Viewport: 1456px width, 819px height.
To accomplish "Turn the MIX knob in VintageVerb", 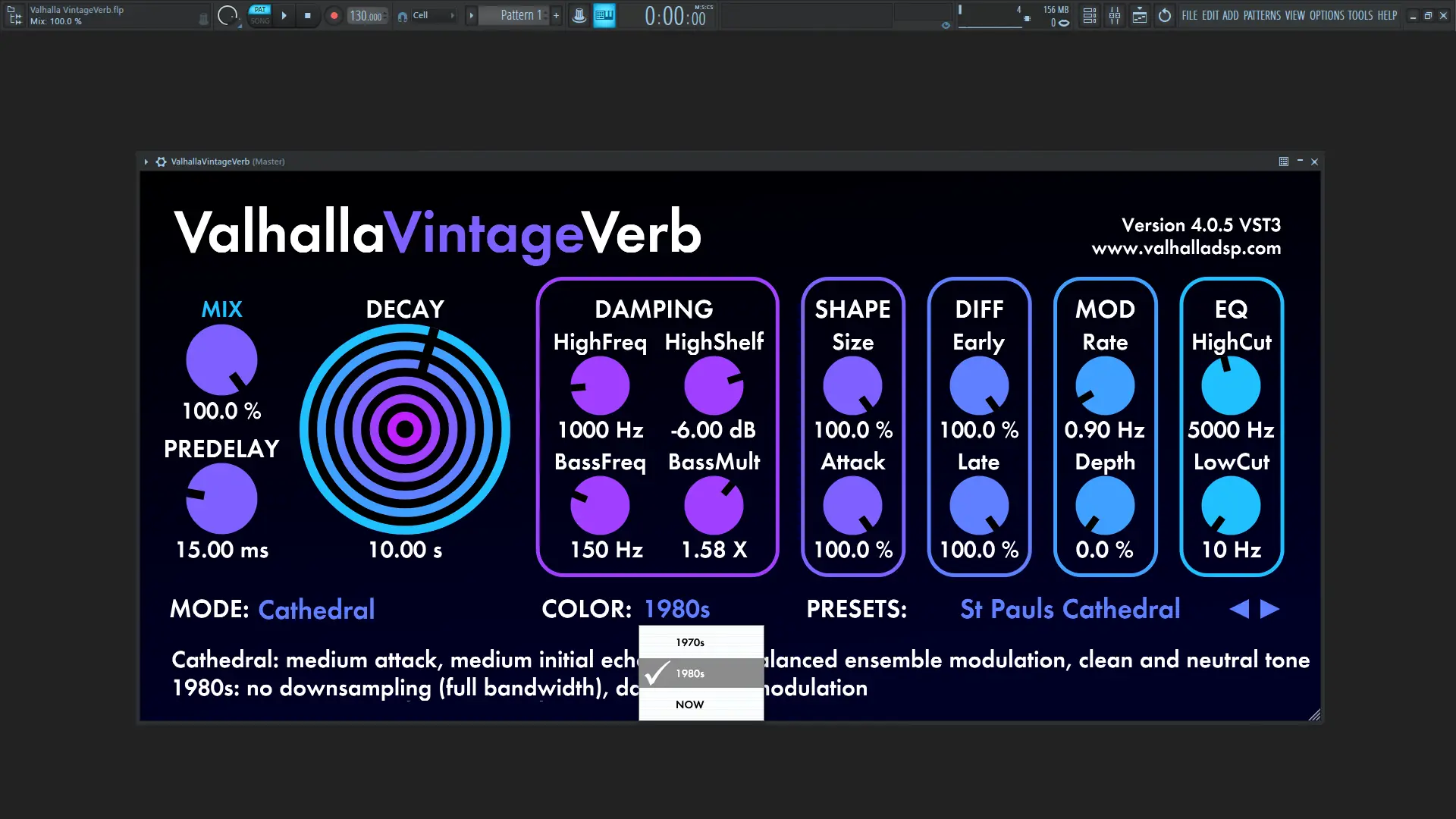I will [221, 359].
